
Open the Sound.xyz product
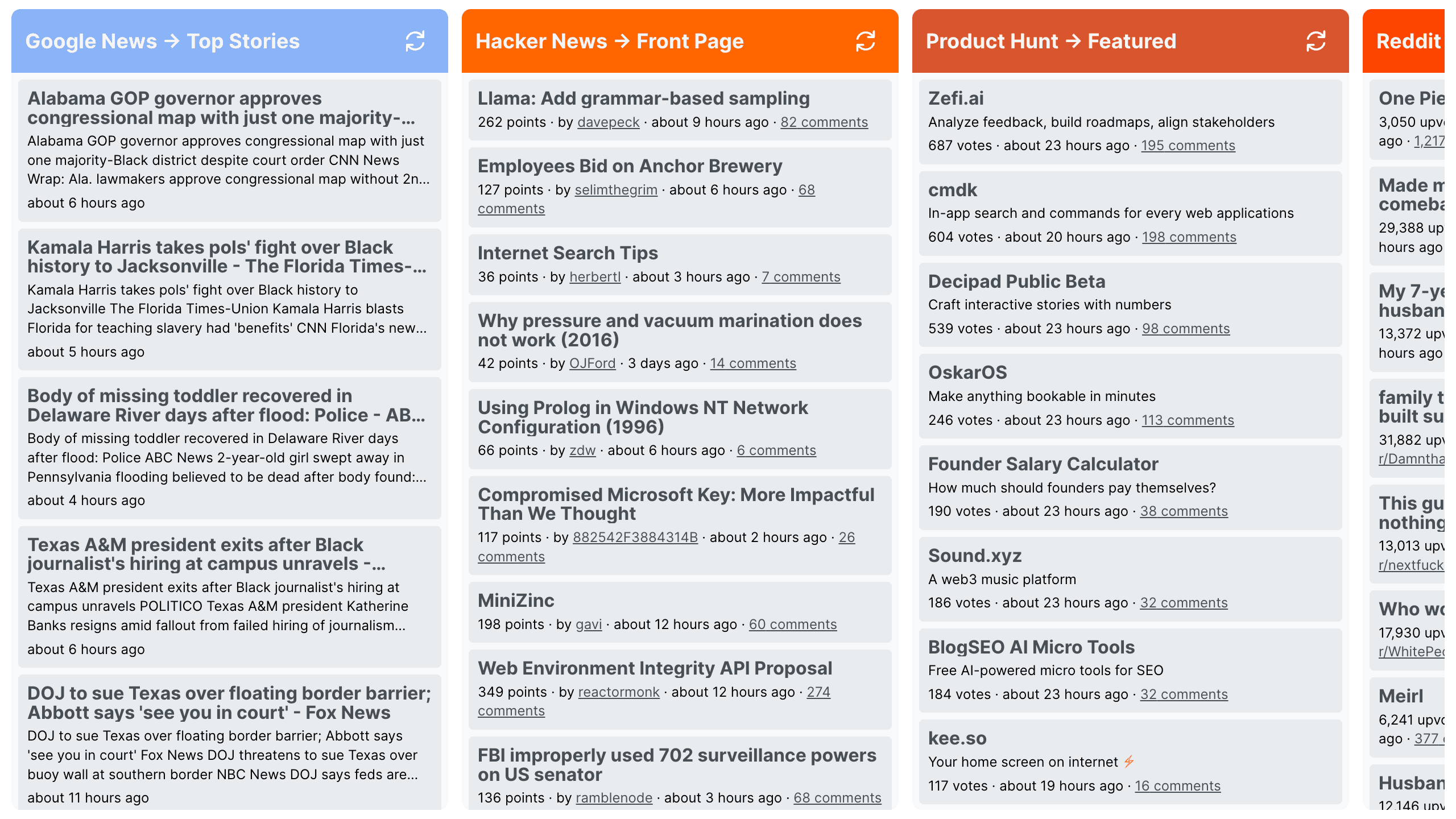point(975,556)
